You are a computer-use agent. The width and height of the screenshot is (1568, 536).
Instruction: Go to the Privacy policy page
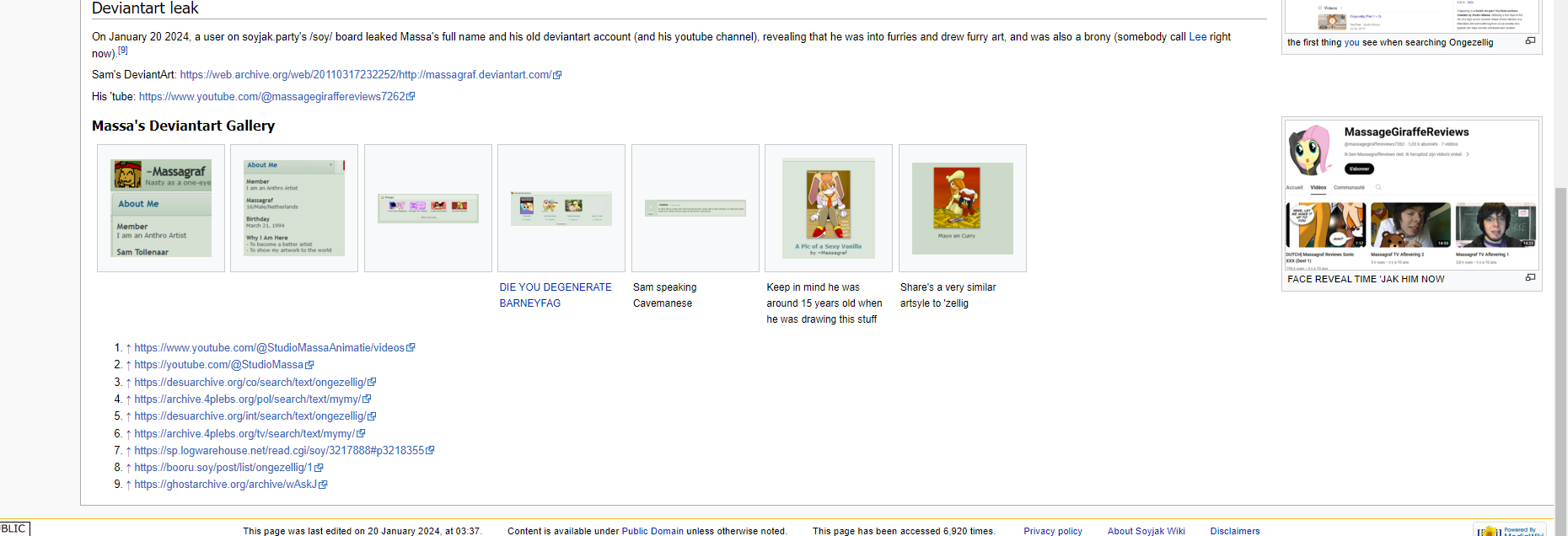click(x=1052, y=531)
